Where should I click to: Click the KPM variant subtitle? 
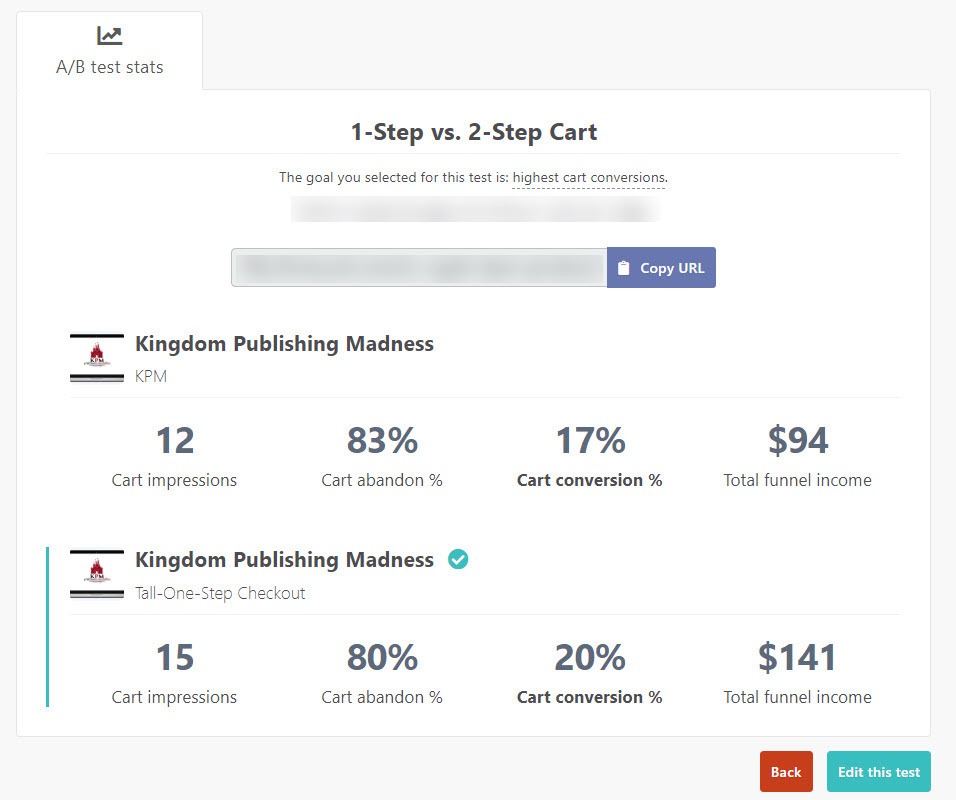[151, 376]
